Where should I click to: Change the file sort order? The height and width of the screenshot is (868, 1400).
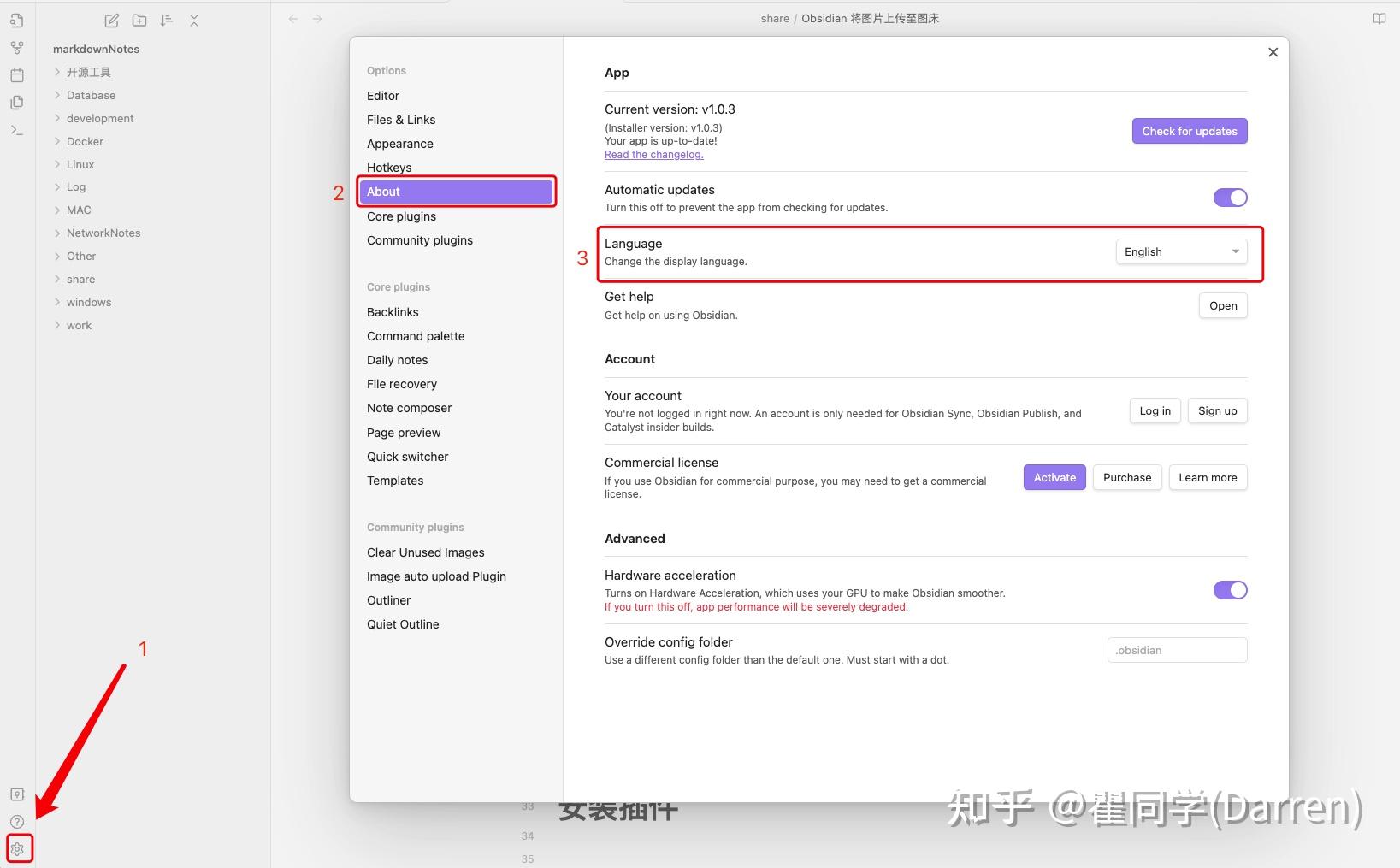(x=167, y=21)
